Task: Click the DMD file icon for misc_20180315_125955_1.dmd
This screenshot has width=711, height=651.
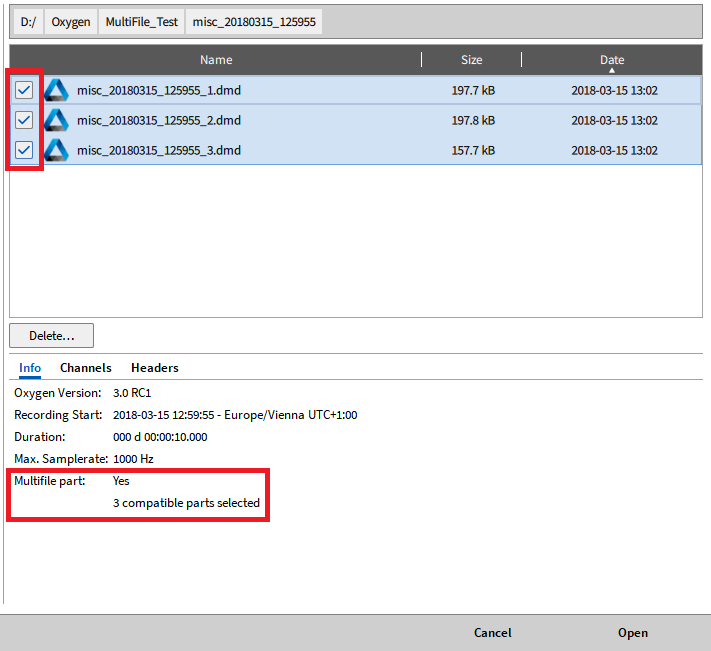Action: coord(56,90)
